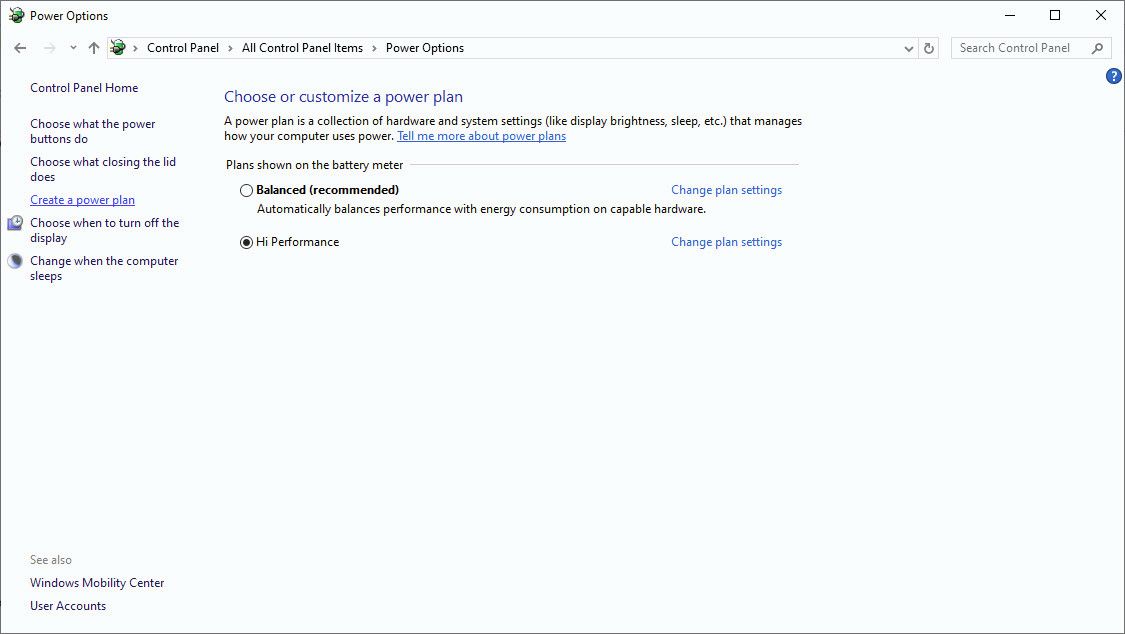This screenshot has height=634, width=1125.
Task: Open the Help question mark icon
Action: tap(1113, 76)
